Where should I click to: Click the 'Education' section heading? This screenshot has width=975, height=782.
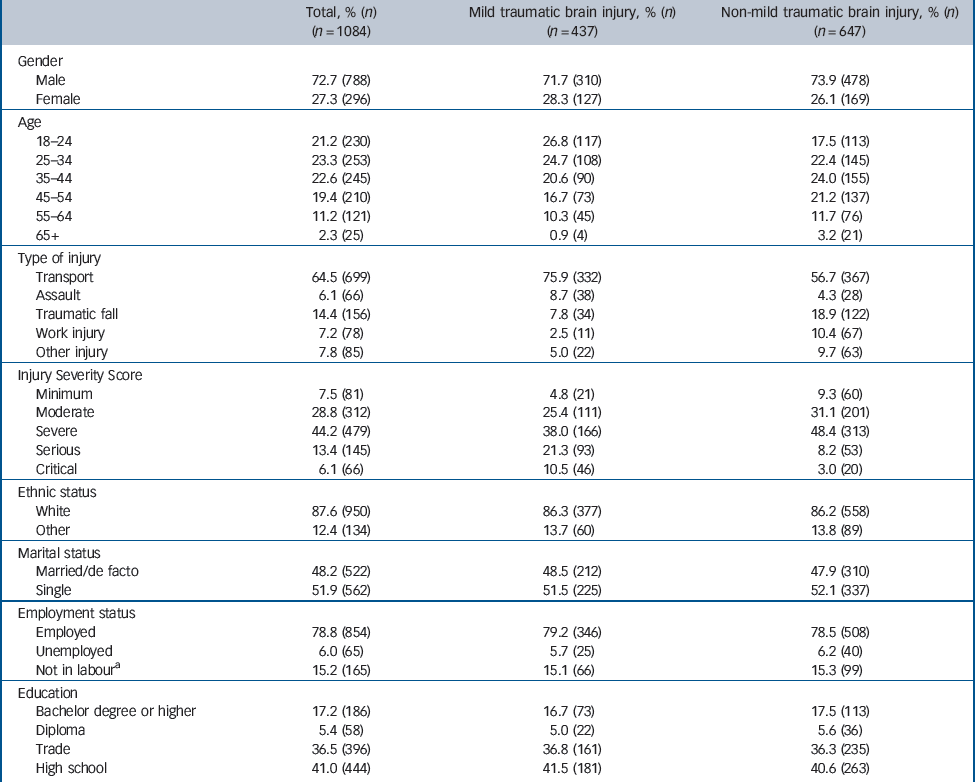[49, 691]
